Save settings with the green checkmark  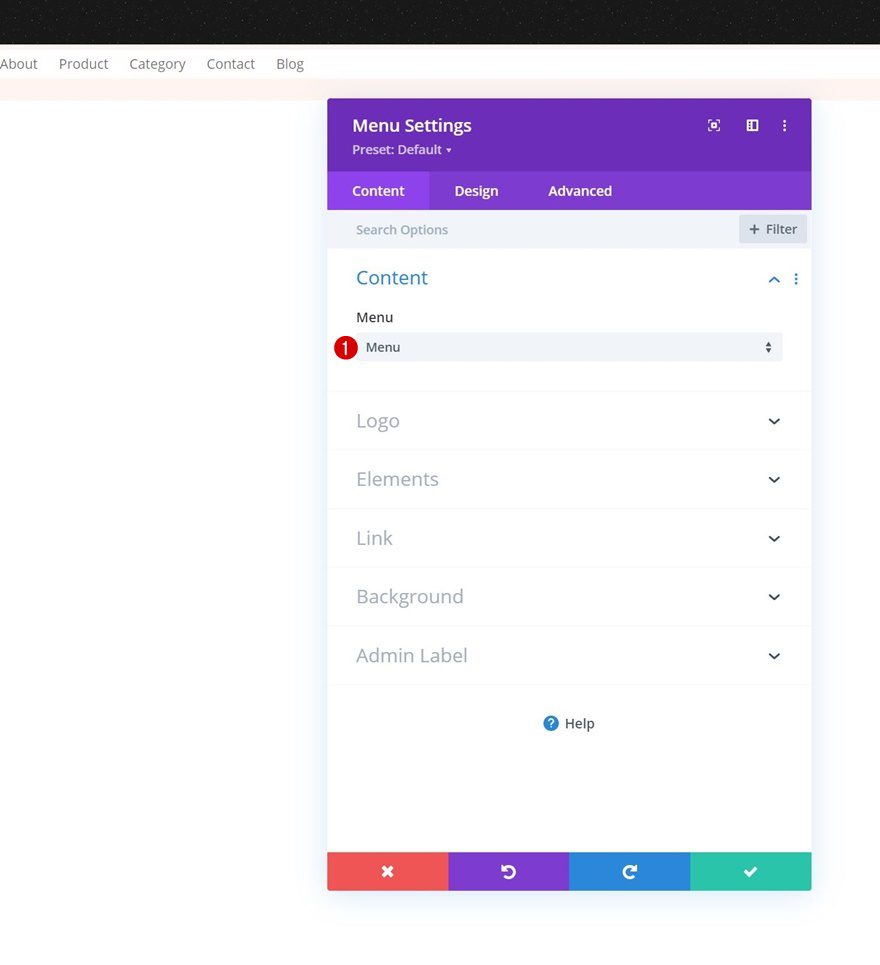(750, 871)
